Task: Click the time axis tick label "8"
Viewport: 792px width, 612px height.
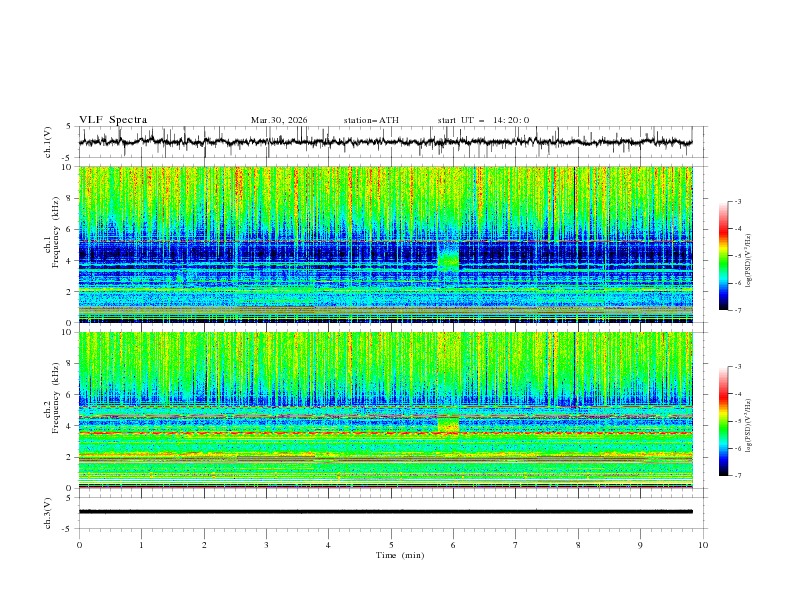Action: pos(578,545)
